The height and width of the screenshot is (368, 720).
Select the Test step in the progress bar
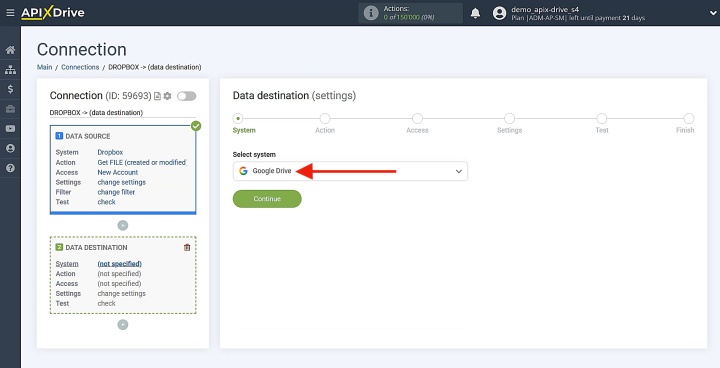click(602, 119)
